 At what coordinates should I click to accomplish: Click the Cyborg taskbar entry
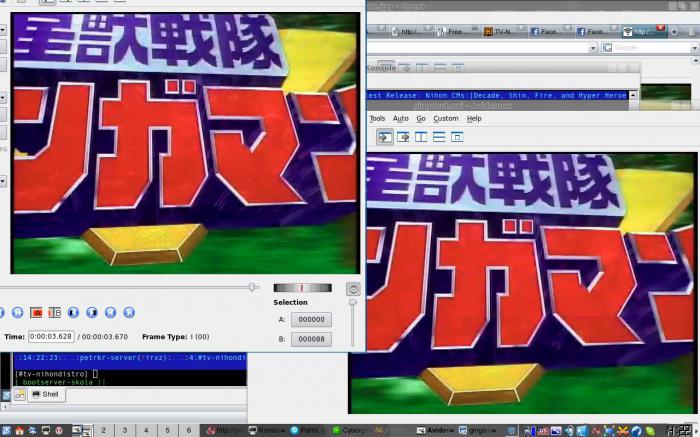tap(353, 430)
